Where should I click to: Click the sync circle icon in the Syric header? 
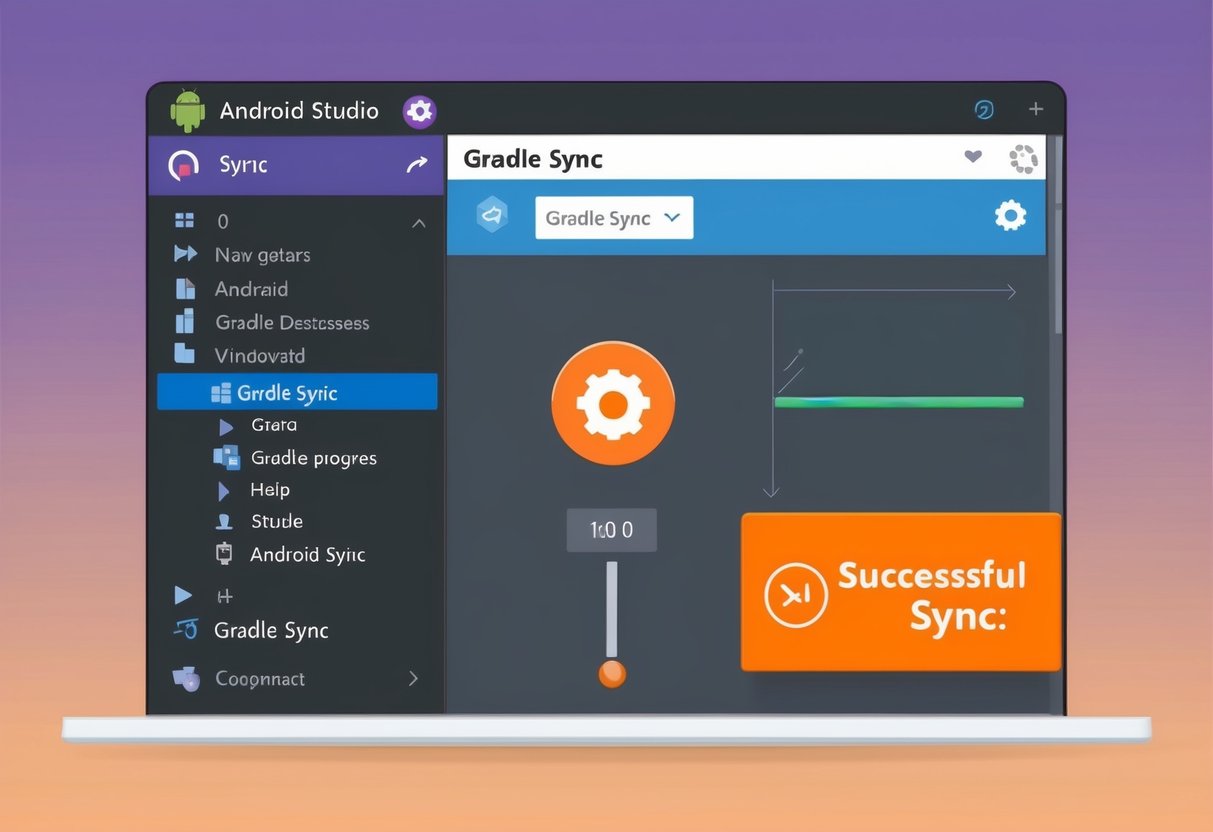pyautogui.click(x=184, y=165)
